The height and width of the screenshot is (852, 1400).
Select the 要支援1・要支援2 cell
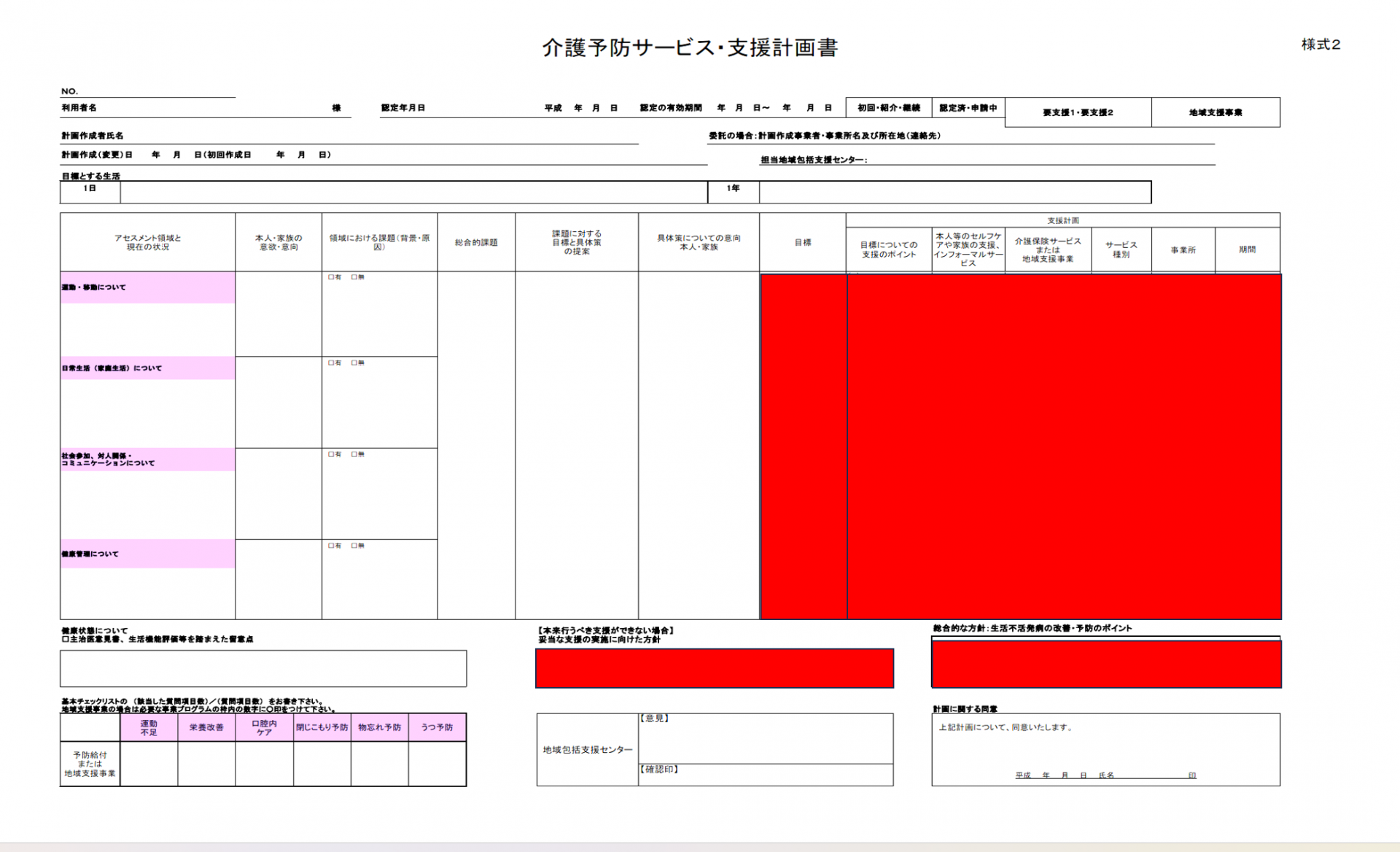1077,112
